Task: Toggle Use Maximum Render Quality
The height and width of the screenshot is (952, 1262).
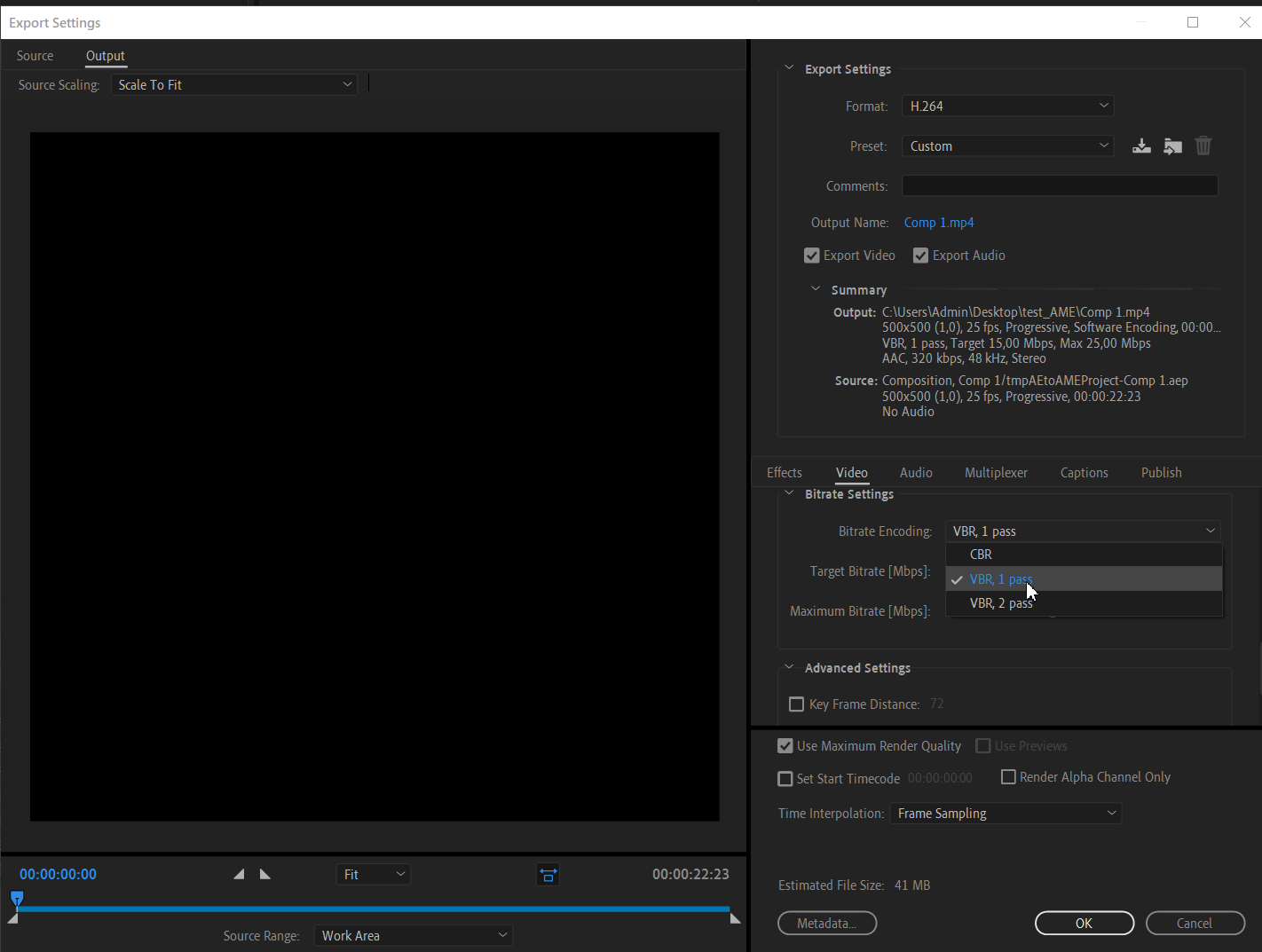Action: coord(785,746)
